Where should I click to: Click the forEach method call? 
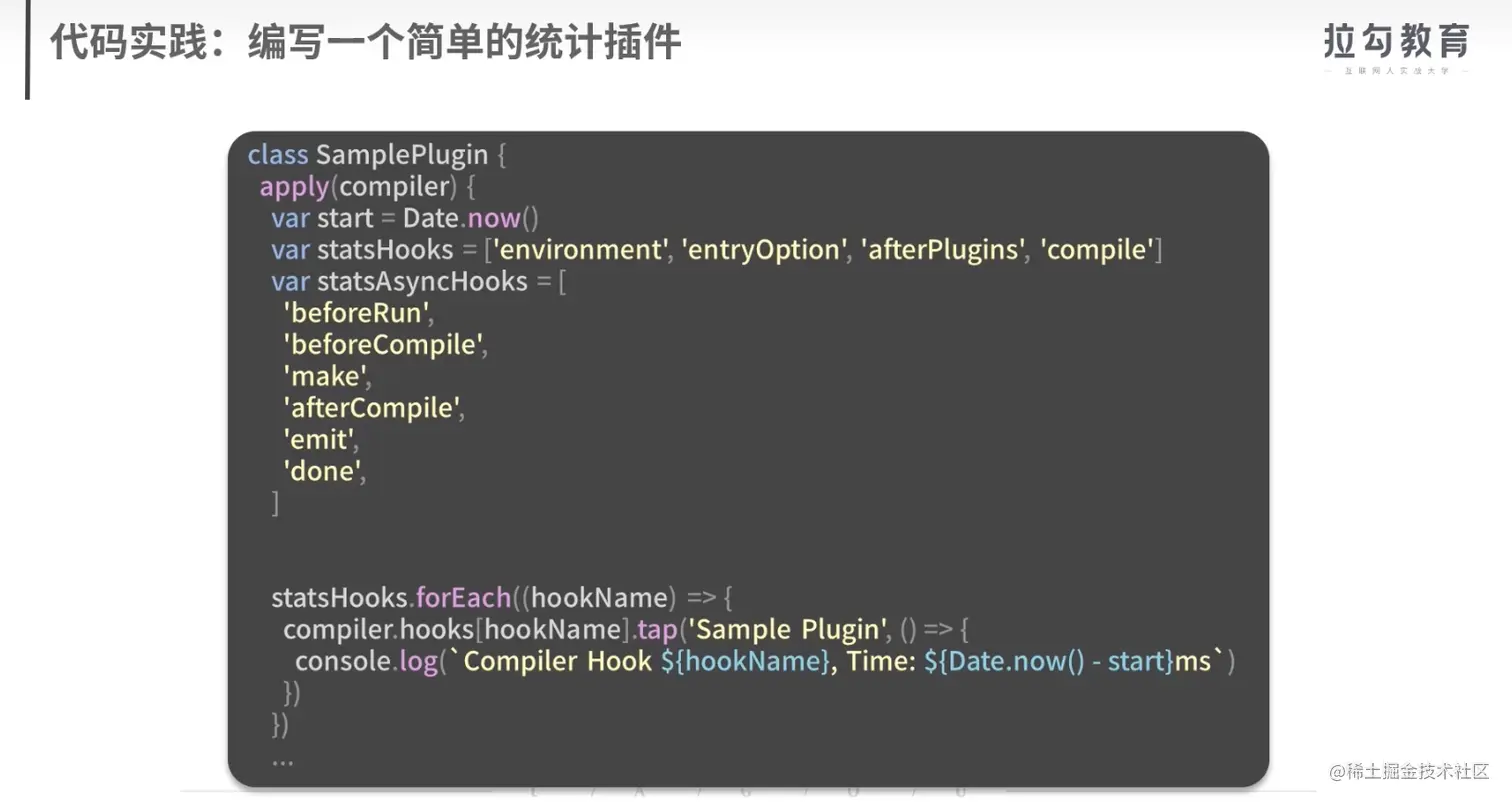(461, 598)
